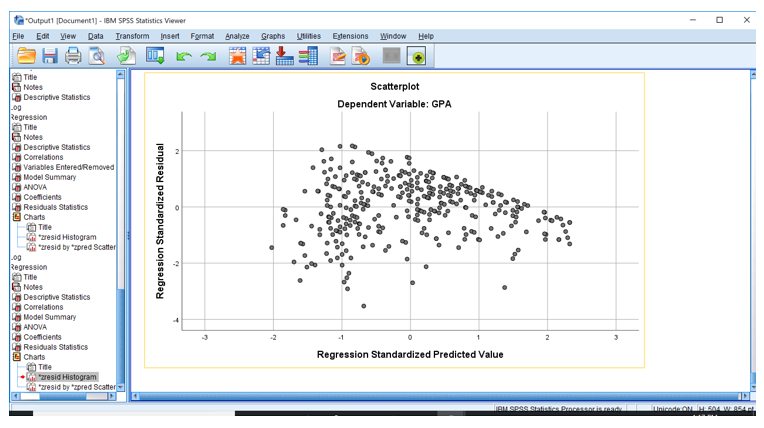This screenshot has height=428, width=764.
Task: Click the Go to Data star icon
Action: pos(237,57)
